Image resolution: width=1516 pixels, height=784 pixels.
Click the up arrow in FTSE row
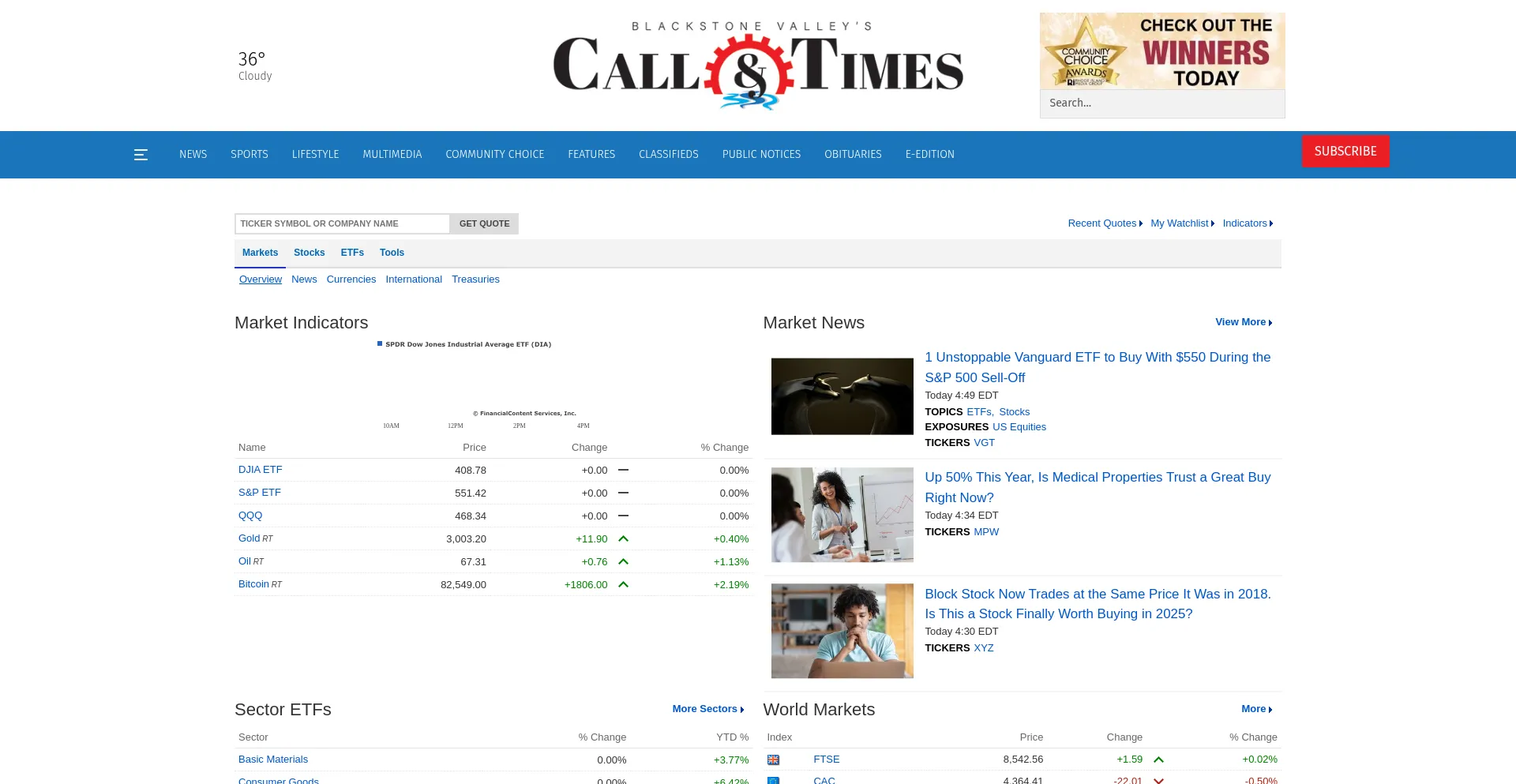tap(1158, 760)
